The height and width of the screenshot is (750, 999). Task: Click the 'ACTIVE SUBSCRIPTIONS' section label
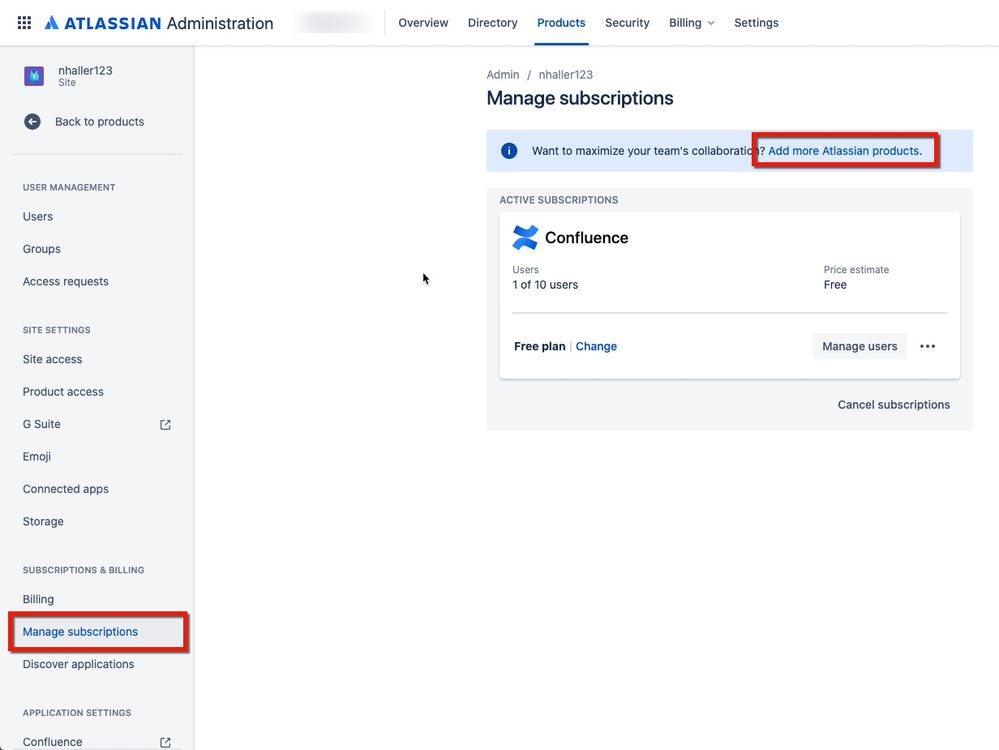click(559, 200)
